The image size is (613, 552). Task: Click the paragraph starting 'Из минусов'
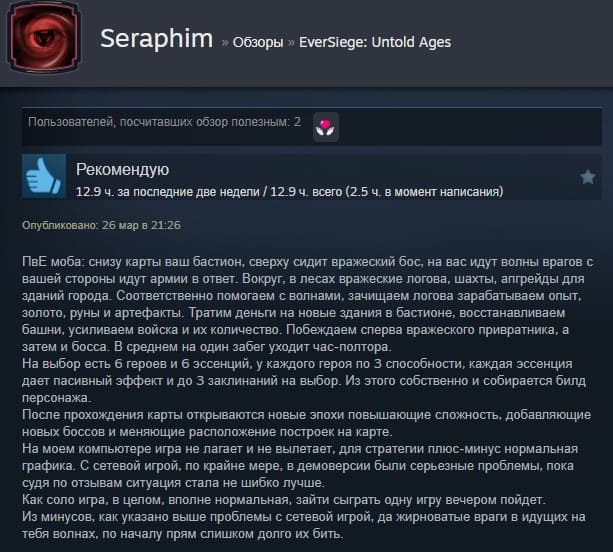(x=304, y=525)
